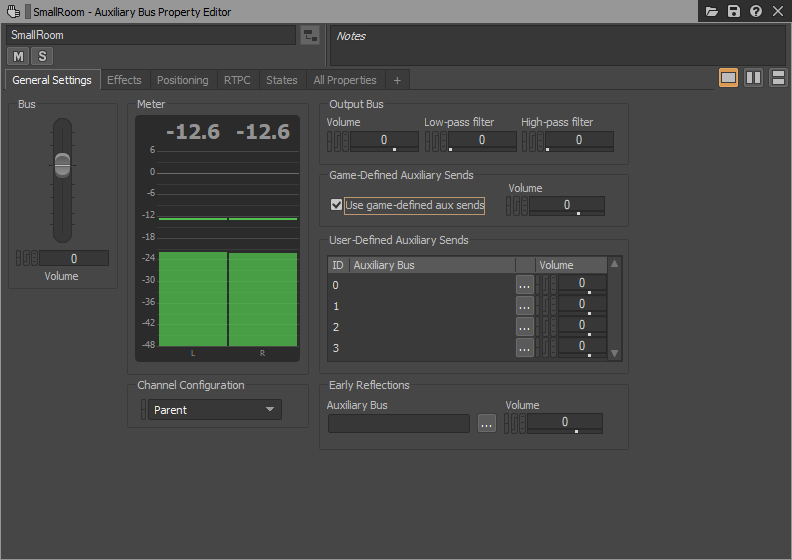This screenshot has width=792, height=560.
Task: Click the Bus volume fader handle
Action: pos(62,165)
